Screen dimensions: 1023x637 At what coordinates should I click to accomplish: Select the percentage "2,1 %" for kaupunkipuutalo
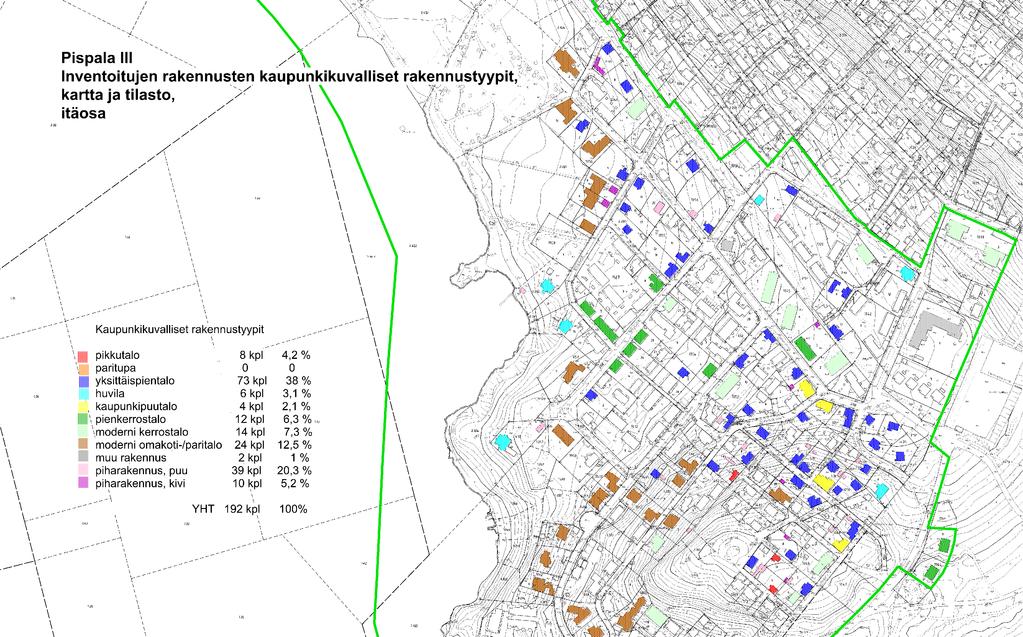296,407
